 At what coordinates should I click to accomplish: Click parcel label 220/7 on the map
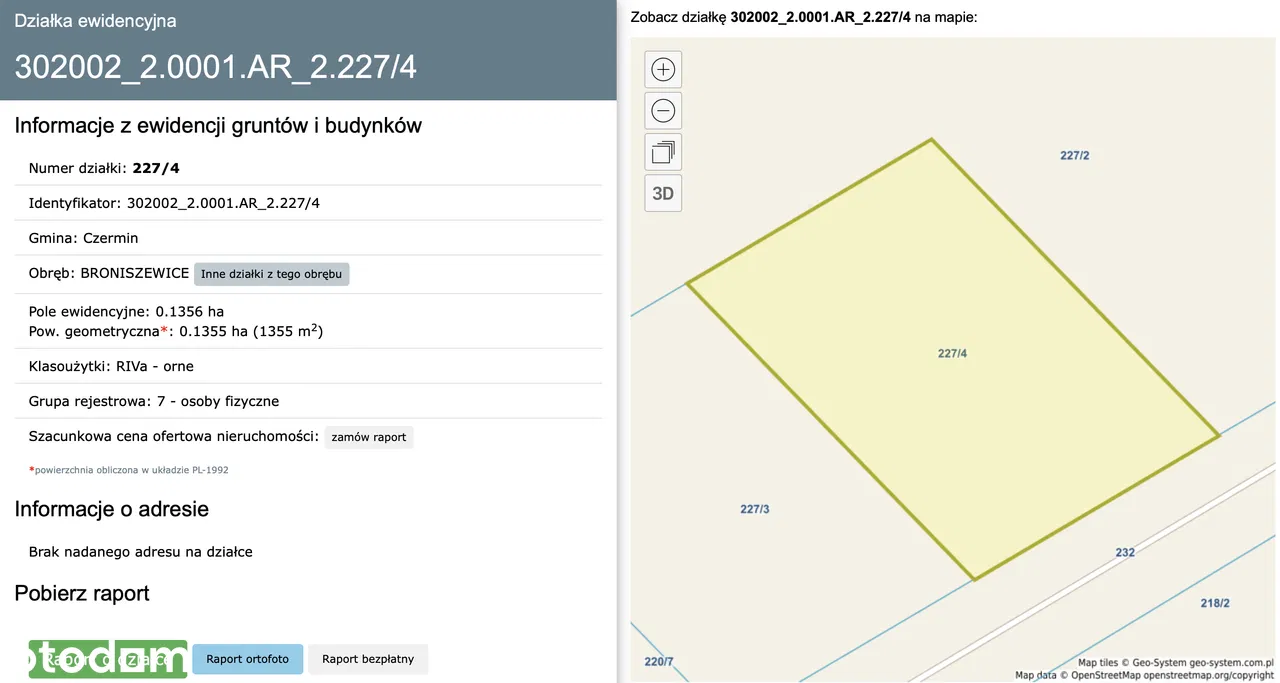pyautogui.click(x=659, y=661)
